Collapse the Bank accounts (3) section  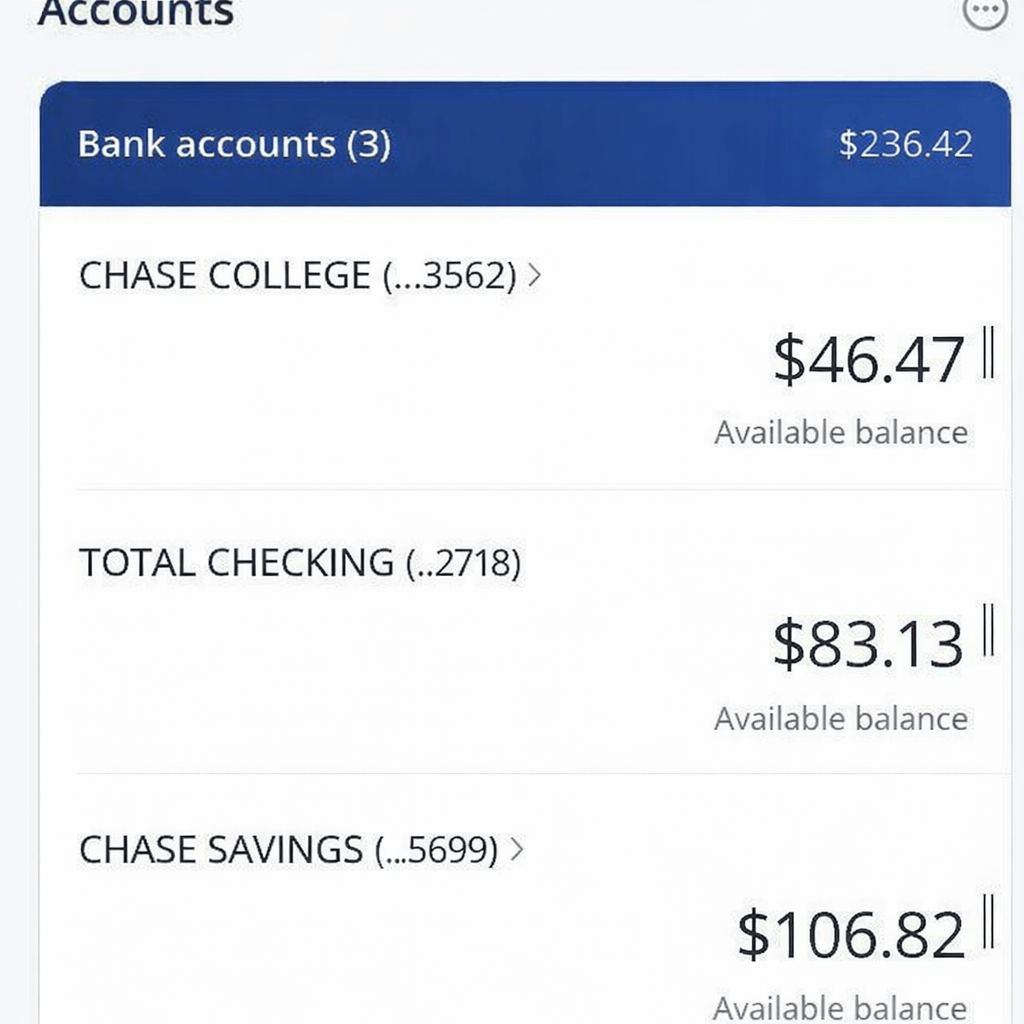pyautogui.click(x=234, y=144)
